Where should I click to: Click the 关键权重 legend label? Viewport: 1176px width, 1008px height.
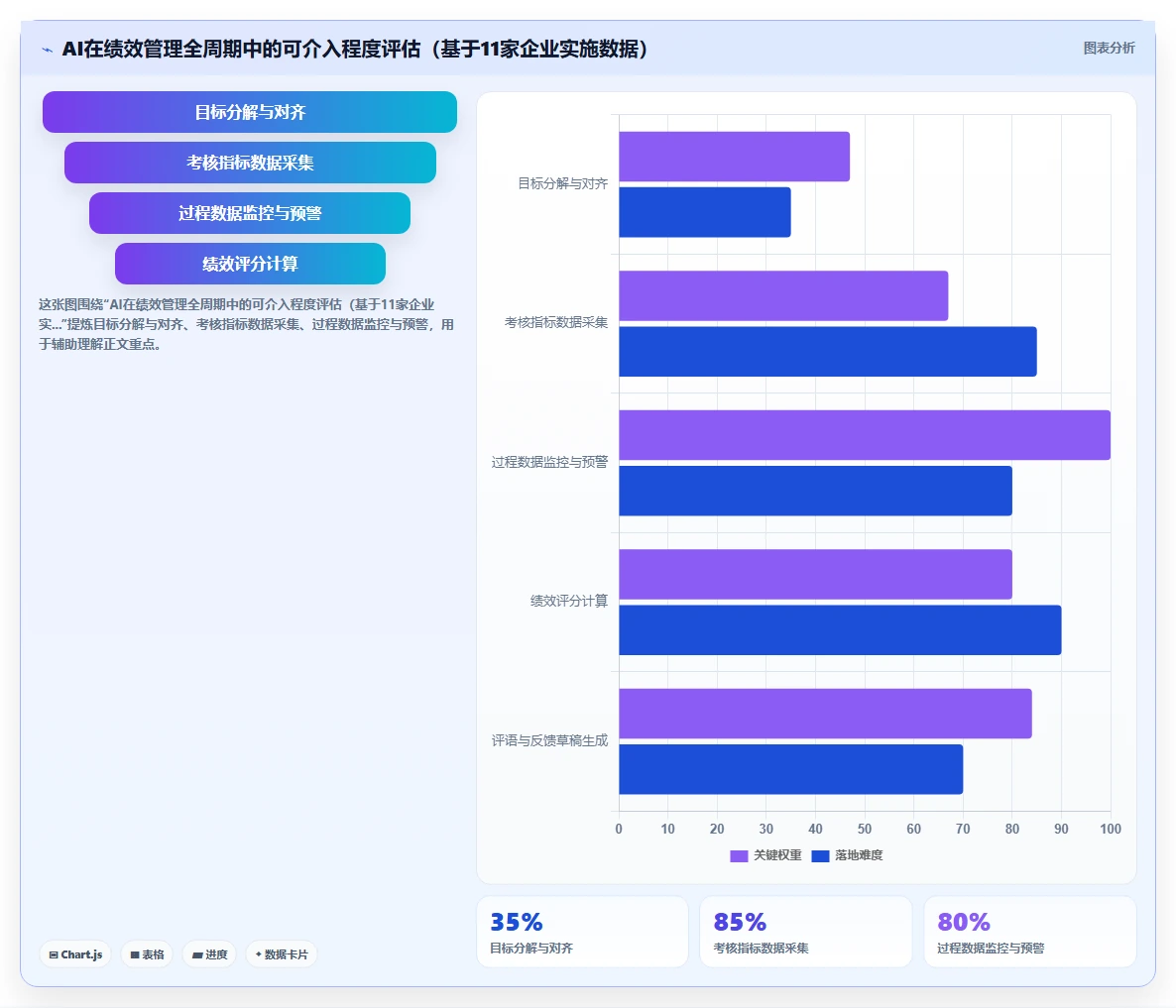(x=777, y=855)
